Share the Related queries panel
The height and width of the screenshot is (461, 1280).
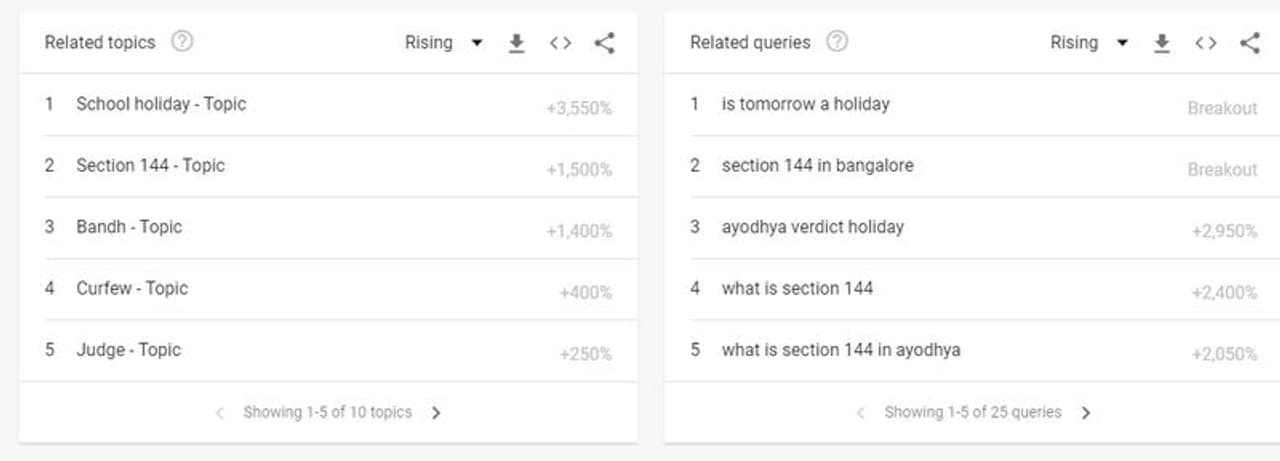tap(1249, 43)
